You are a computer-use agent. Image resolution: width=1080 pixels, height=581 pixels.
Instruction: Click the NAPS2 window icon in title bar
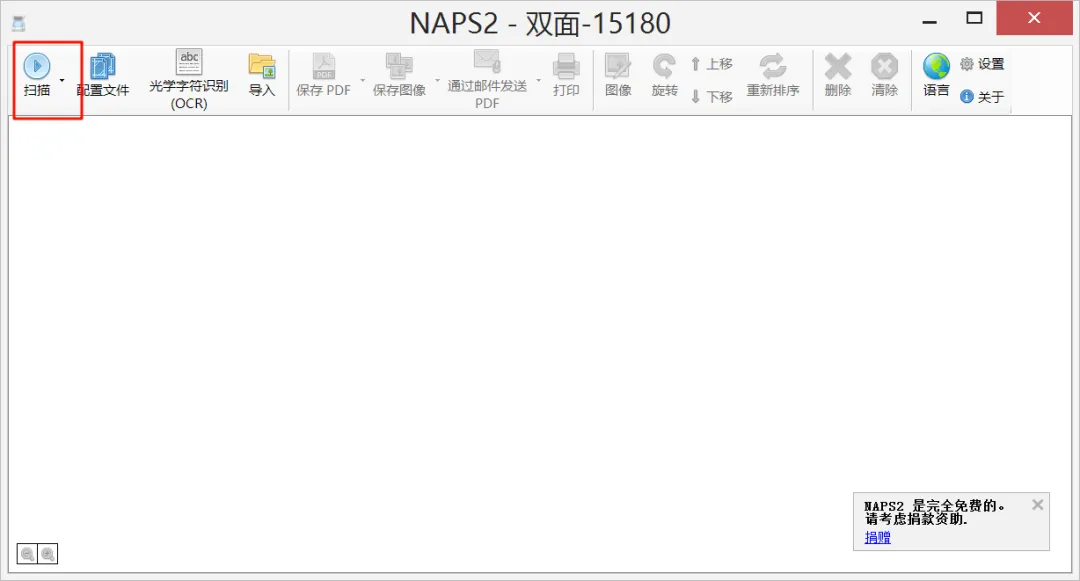click(x=19, y=24)
